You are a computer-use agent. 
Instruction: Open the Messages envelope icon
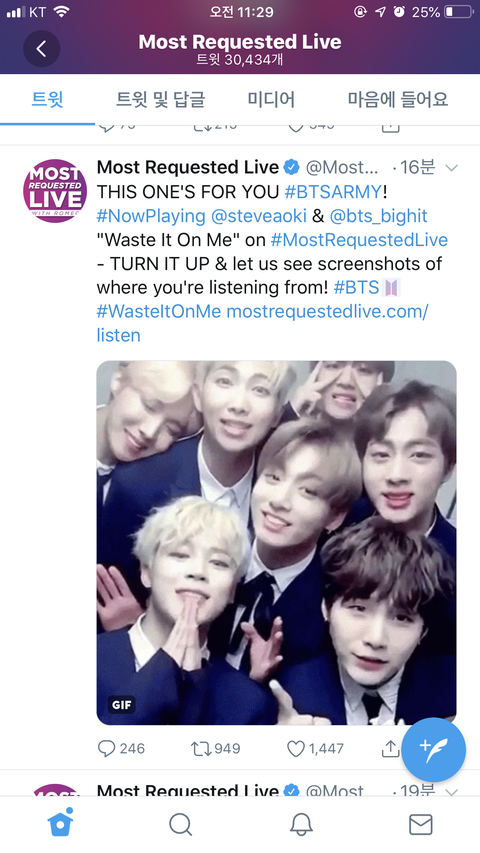[x=421, y=825]
